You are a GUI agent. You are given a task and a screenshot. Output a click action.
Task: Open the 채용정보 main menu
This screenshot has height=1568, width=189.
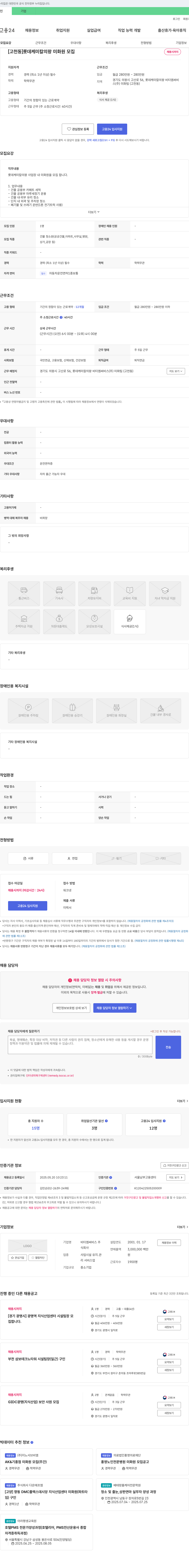point(32,30)
